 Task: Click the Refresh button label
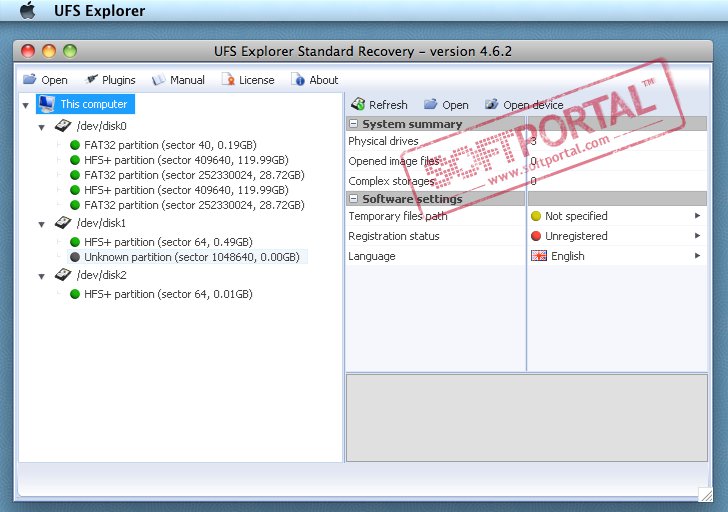[x=388, y=105]
